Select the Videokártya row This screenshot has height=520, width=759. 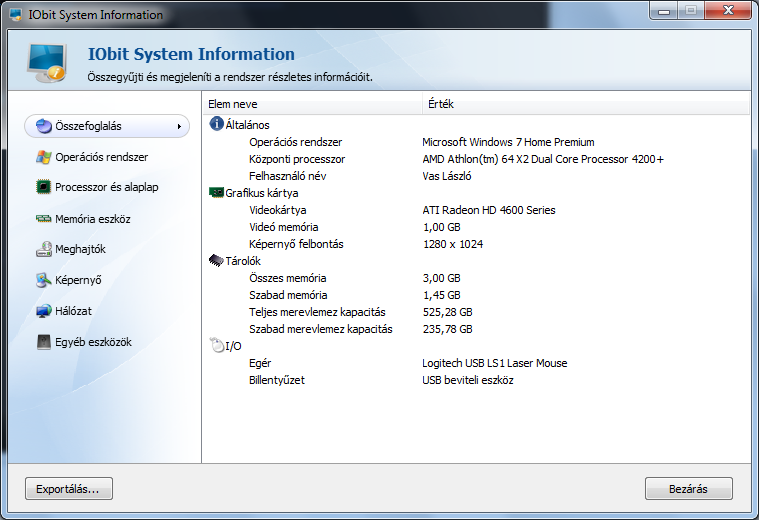pyautogui.click(x=476, y=210)
